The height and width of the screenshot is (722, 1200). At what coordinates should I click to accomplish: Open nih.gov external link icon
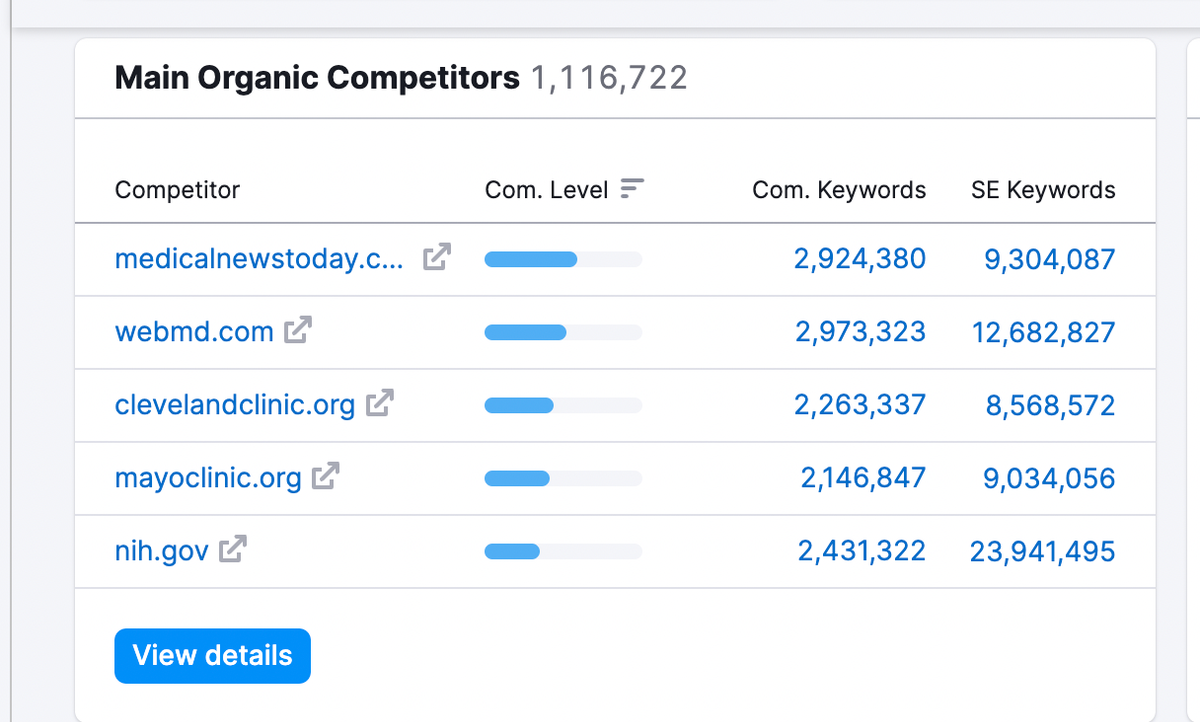click(x=233, y=549)
